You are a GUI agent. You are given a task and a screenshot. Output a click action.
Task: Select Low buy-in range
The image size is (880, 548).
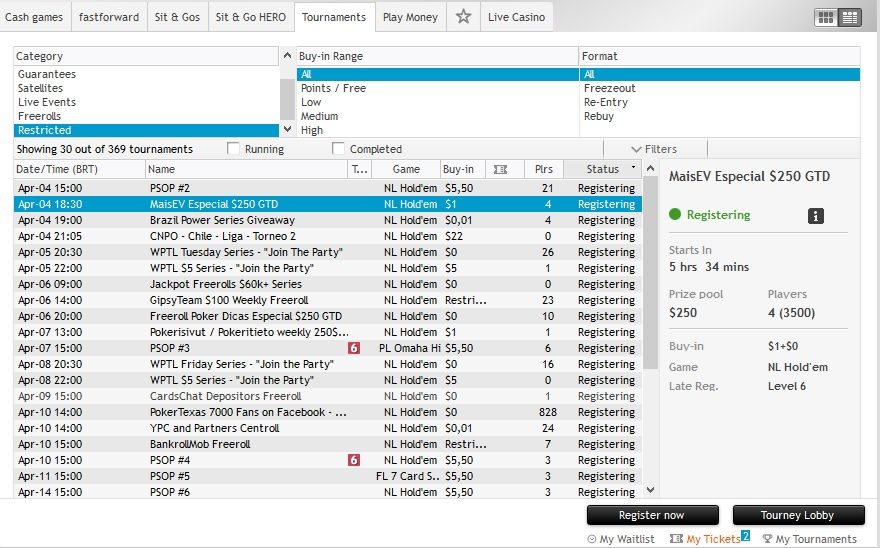(x=437, y=102)
